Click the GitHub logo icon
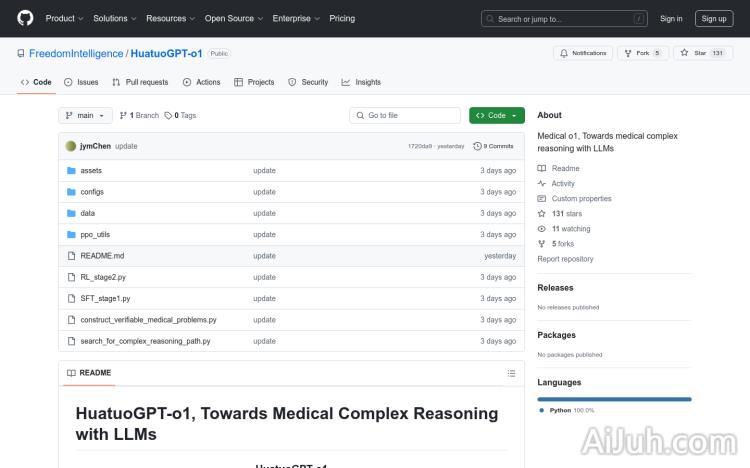750x468 pixels. (x=25, y=18)
